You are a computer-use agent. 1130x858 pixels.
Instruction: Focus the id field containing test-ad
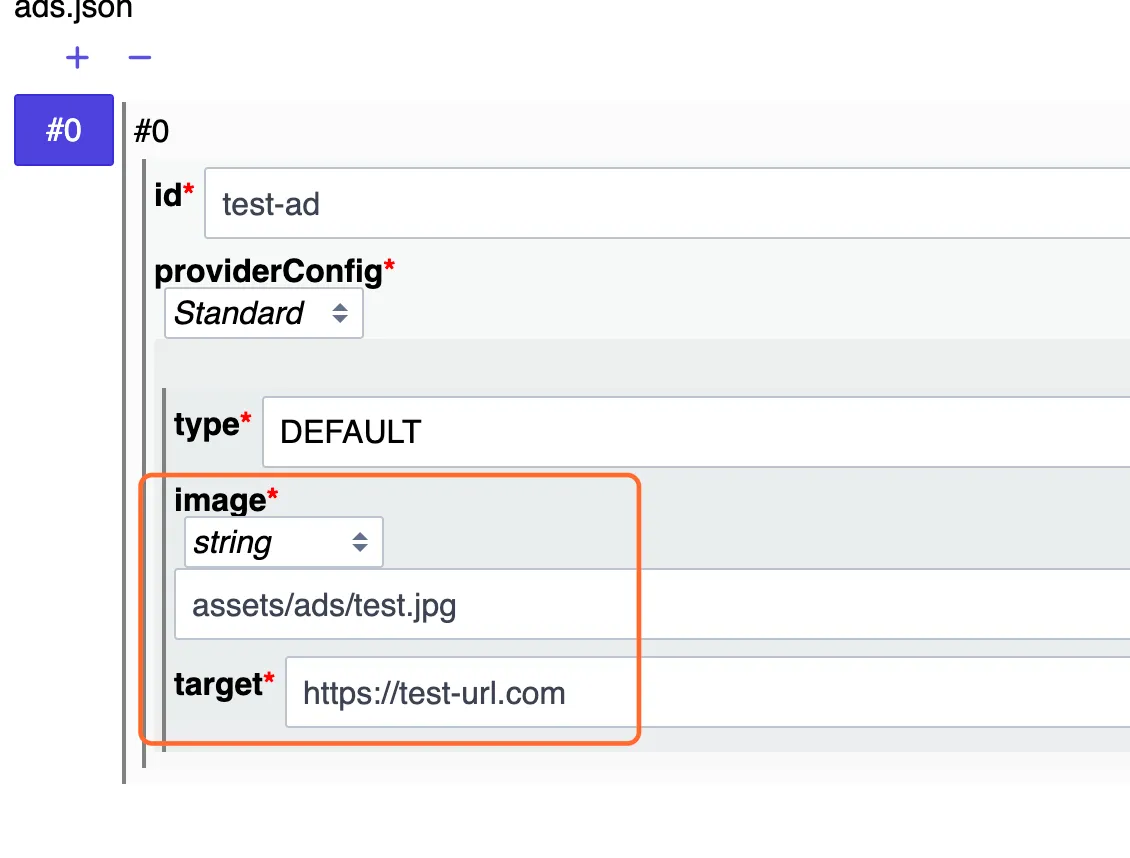click(x=667, y=203)
